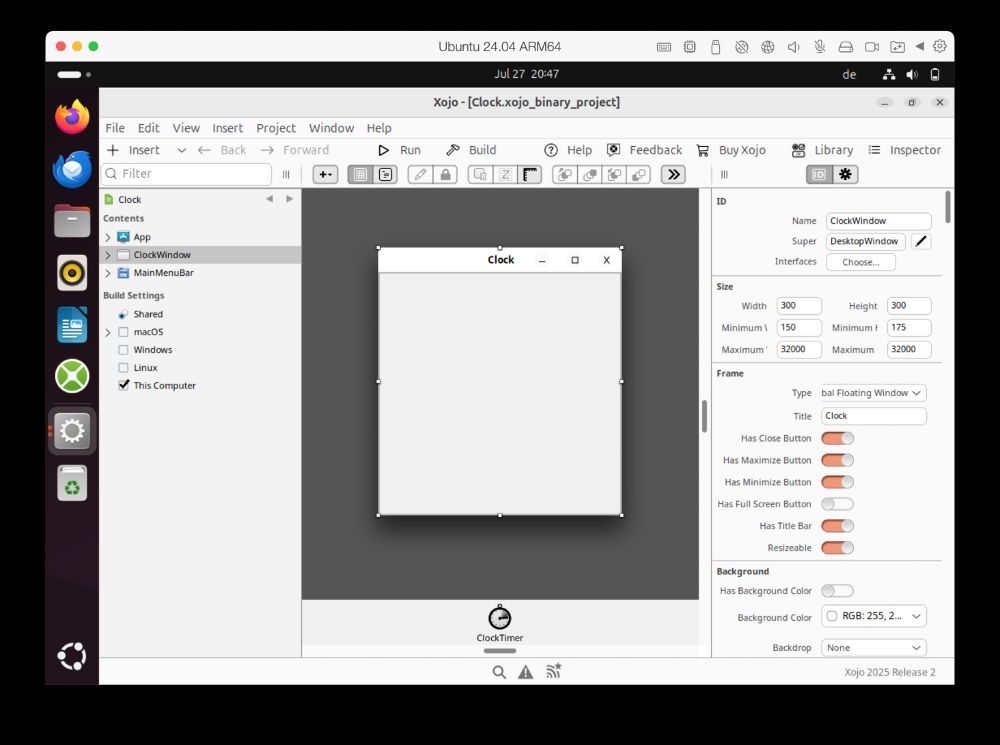Viewport: 1000px width, 745px height.
Task: Expand the App item in navigator
Action: click(108, 237)
